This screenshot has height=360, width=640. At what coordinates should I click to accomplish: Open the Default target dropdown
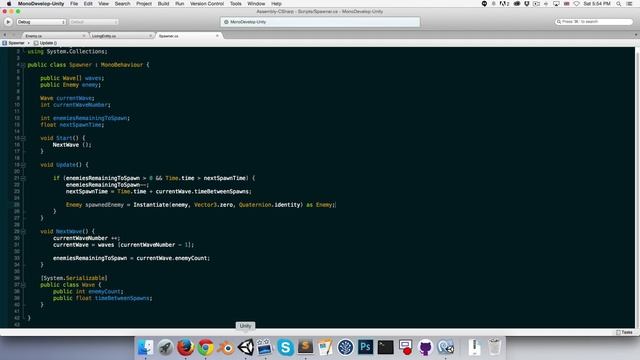(94, 22)
